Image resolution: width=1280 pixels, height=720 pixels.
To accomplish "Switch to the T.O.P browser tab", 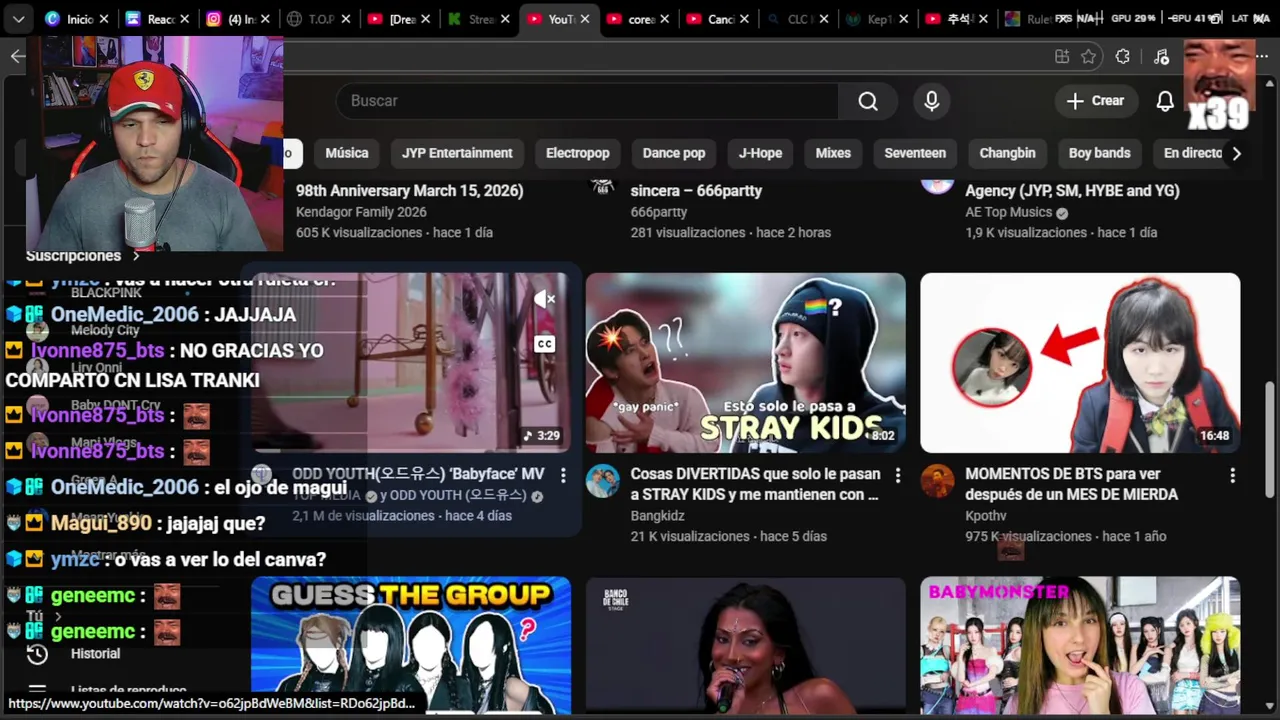I will (x=318, y=19).
